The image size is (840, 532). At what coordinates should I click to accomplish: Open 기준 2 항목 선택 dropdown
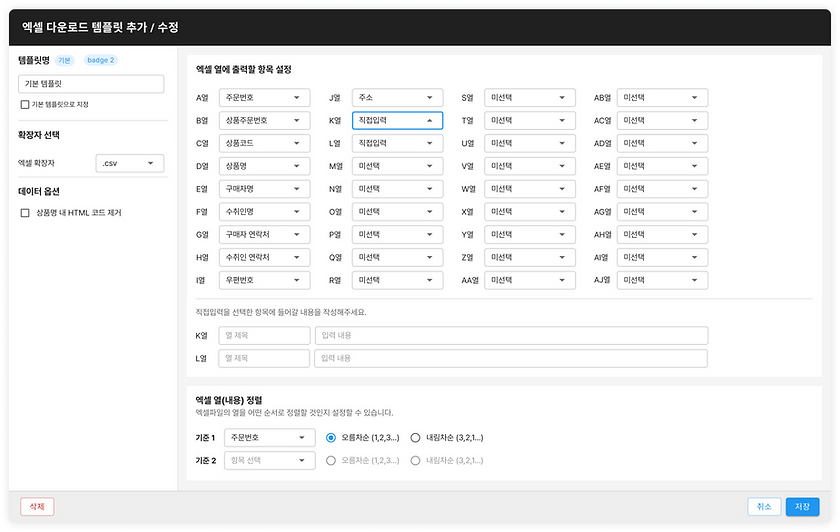(269, 461)
